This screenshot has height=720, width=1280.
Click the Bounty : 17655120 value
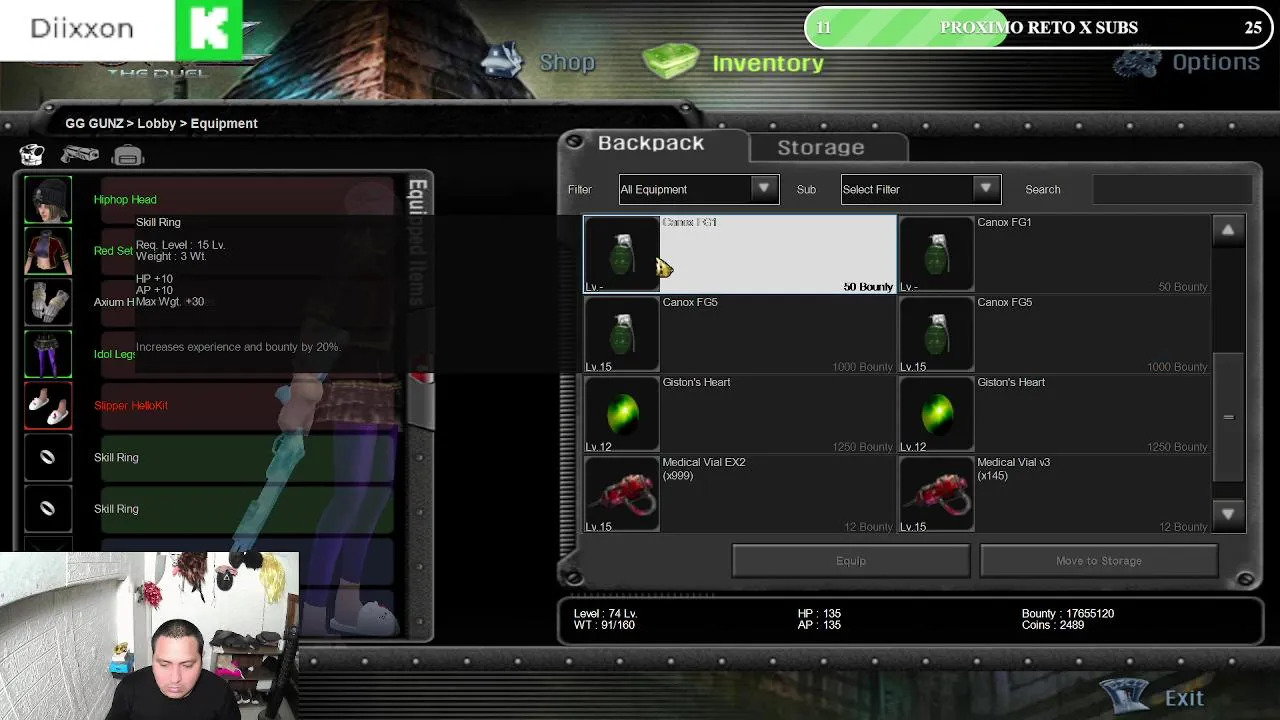pos(1068,613)
